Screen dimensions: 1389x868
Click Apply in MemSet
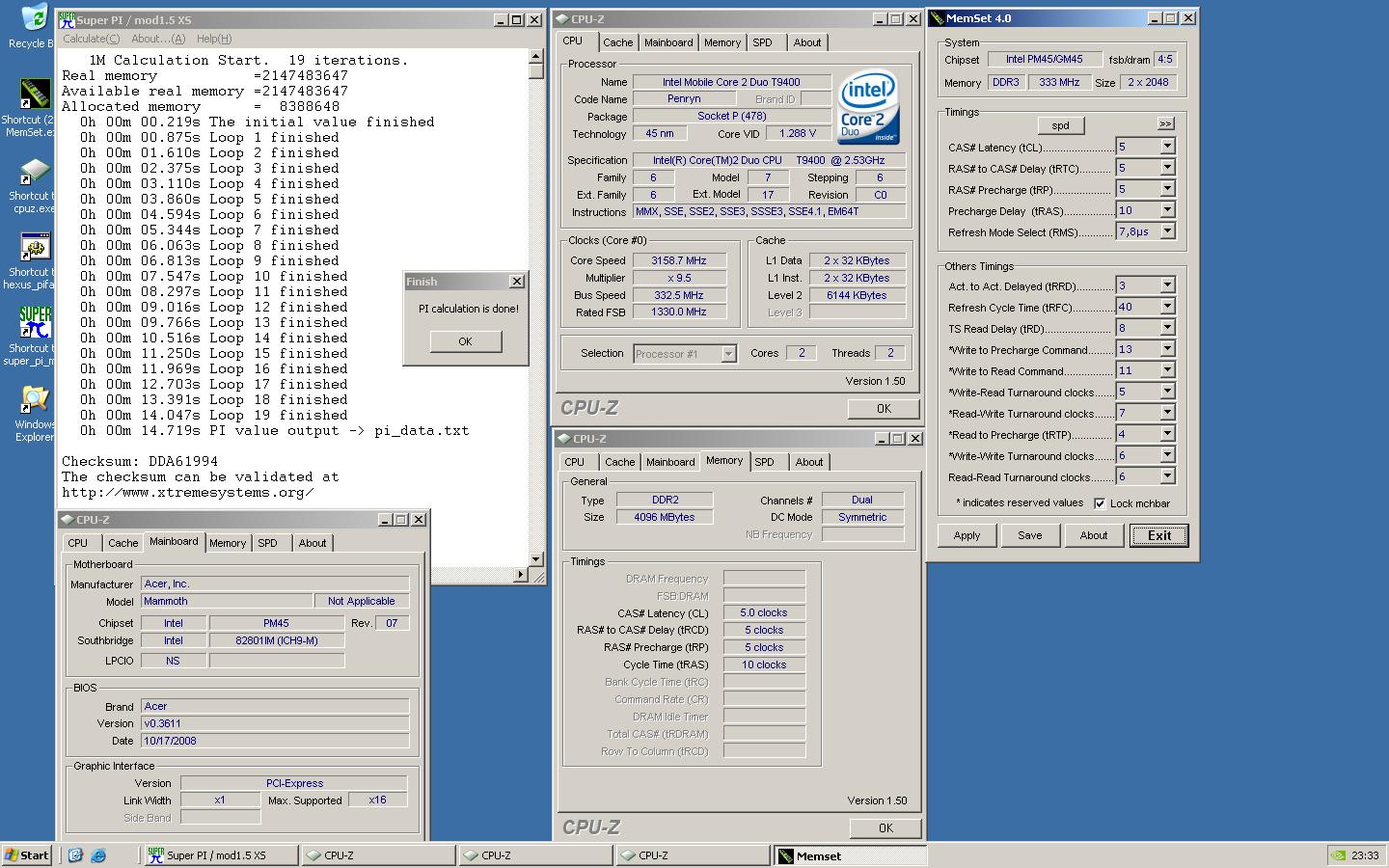(x=967, y=535)
